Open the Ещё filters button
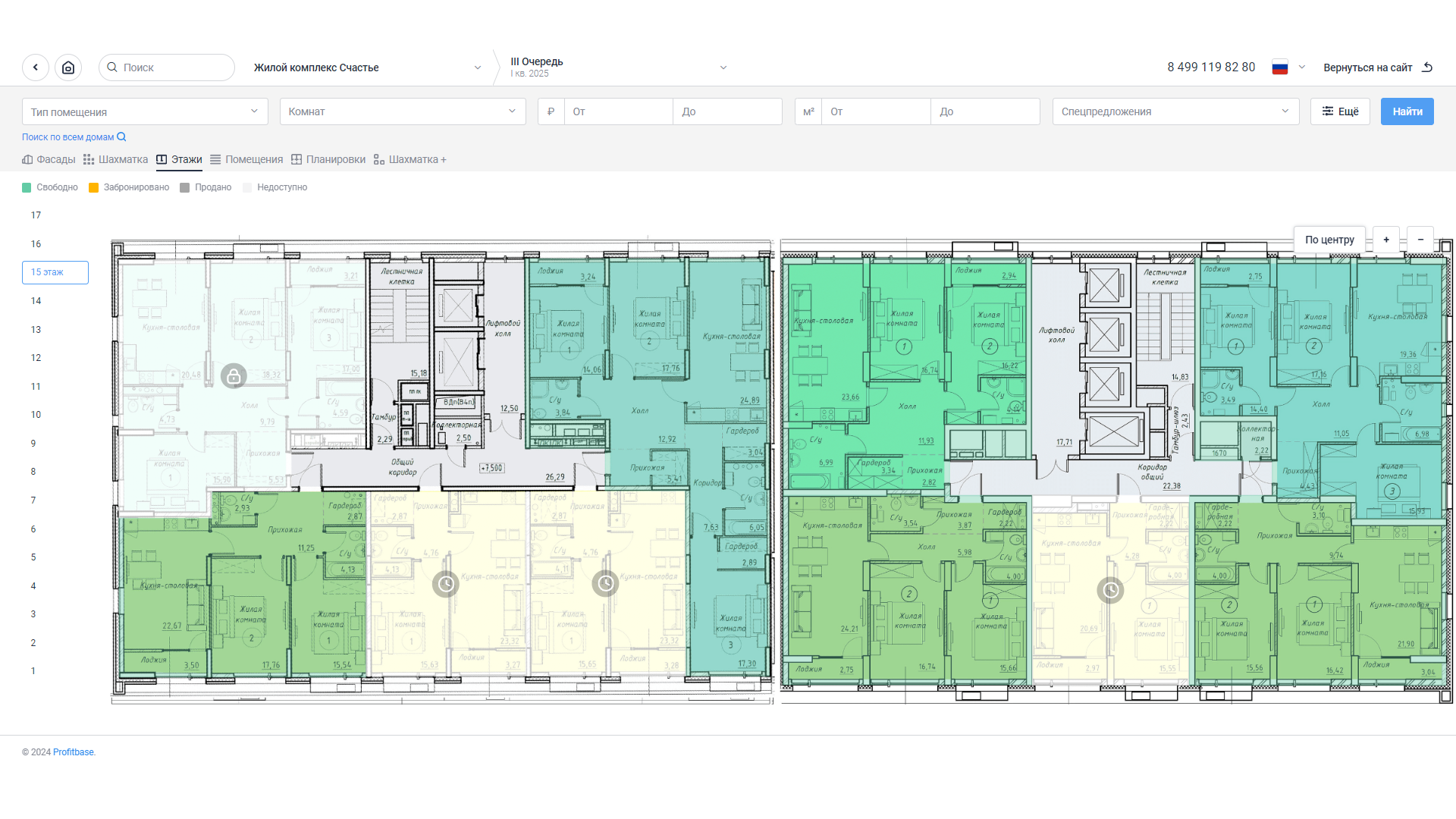1456x819 pixels. pos(1340,111)
